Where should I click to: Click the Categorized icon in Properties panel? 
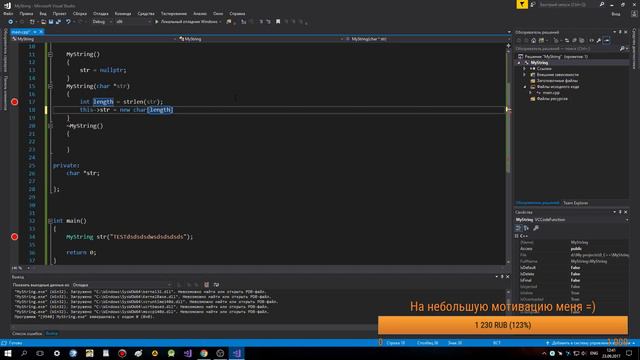click(518, 228)
